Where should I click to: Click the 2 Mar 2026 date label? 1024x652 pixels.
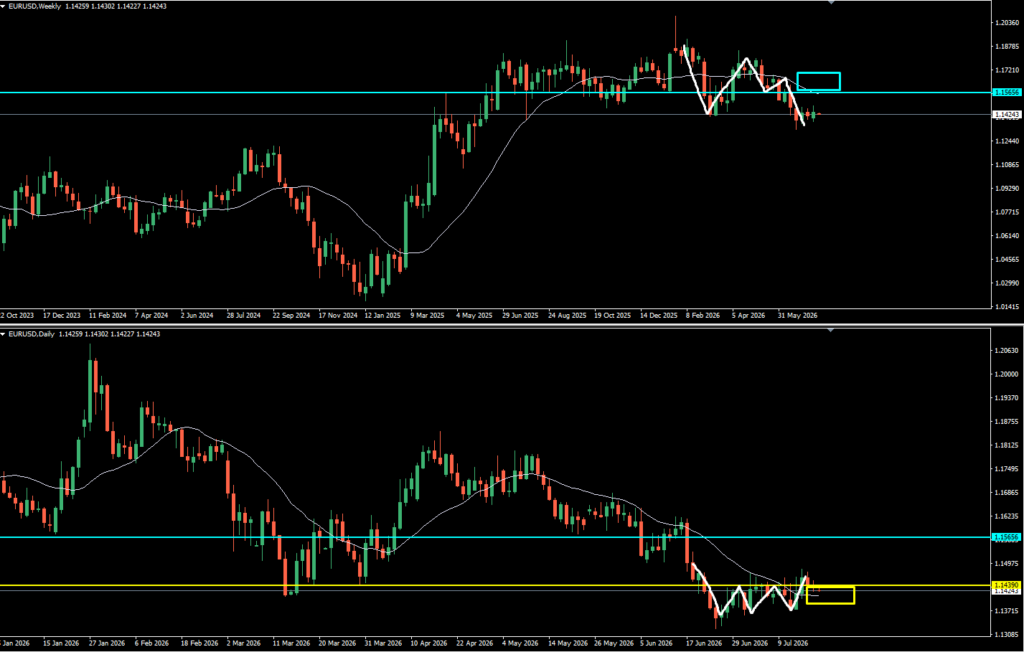243,643
